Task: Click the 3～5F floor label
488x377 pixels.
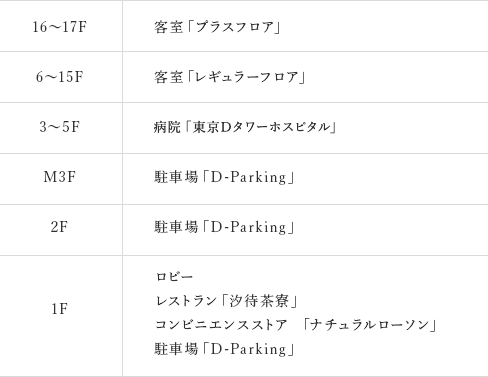Action: click(x=59, y=127)
